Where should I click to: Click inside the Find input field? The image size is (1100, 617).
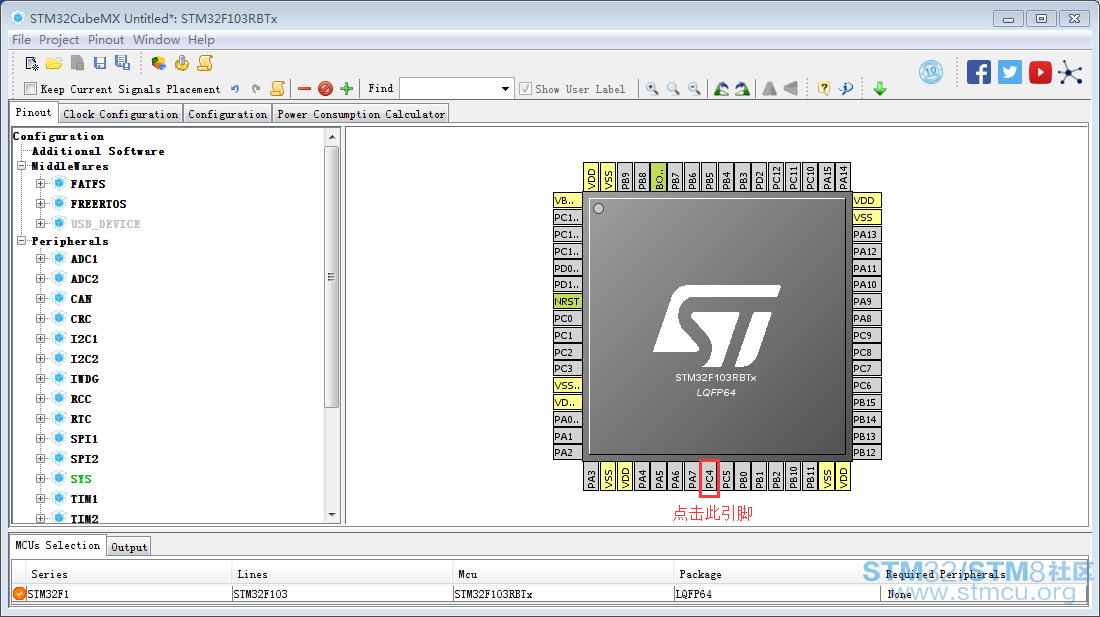(x=450, y=89)
